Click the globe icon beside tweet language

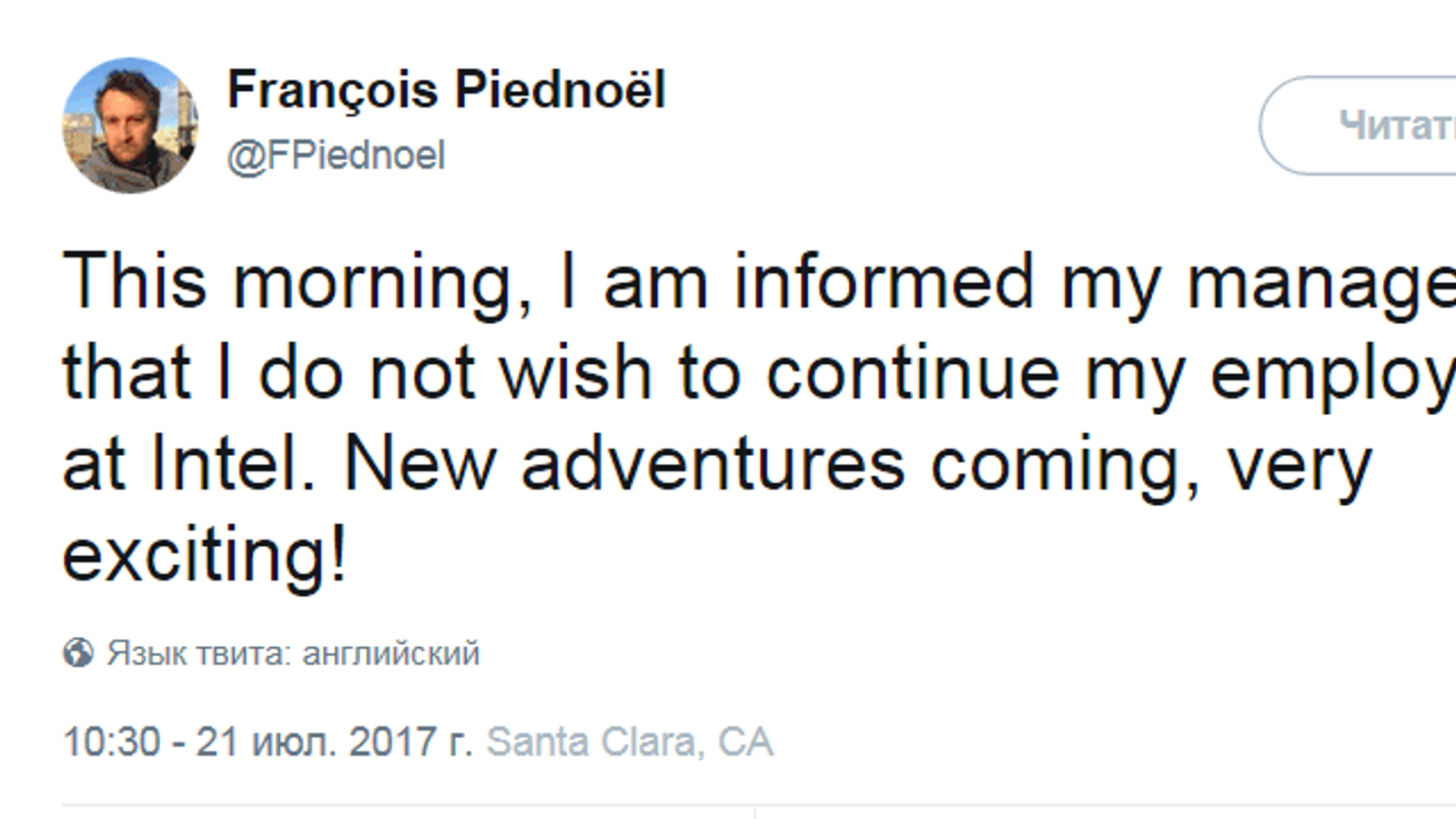coord(78,652)
